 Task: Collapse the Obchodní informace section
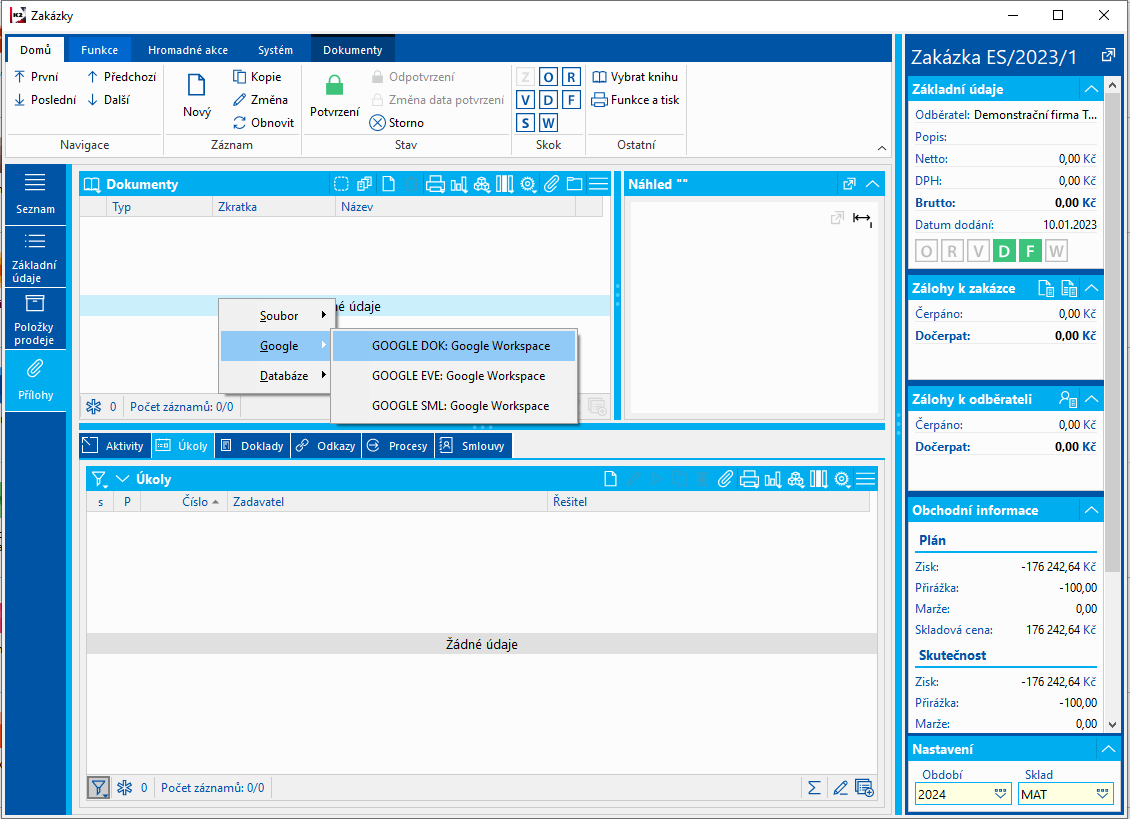[1092, 510]
